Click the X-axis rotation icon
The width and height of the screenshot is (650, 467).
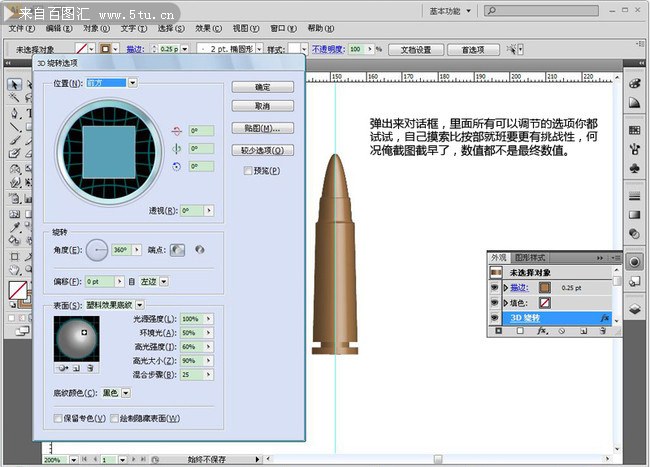point(176,130)
